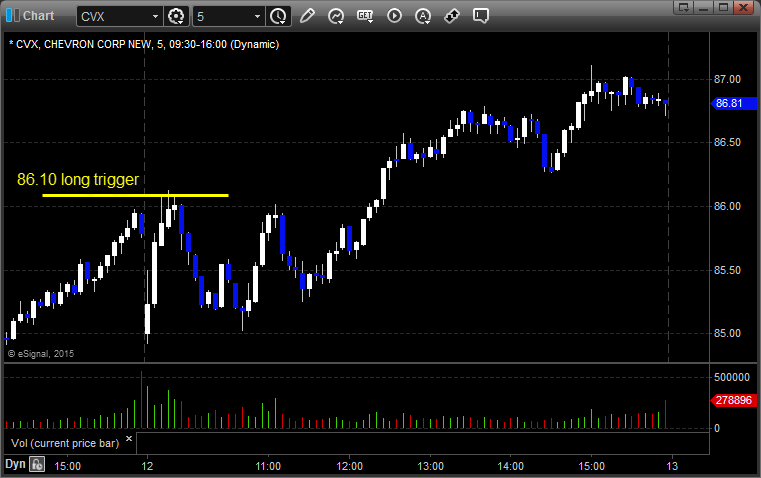Click the 86.00 price axis label

728,206
